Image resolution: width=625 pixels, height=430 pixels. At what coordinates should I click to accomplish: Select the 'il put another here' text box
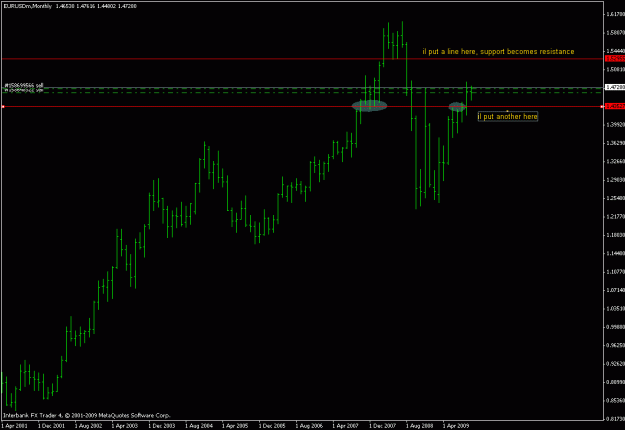[507, 116]
